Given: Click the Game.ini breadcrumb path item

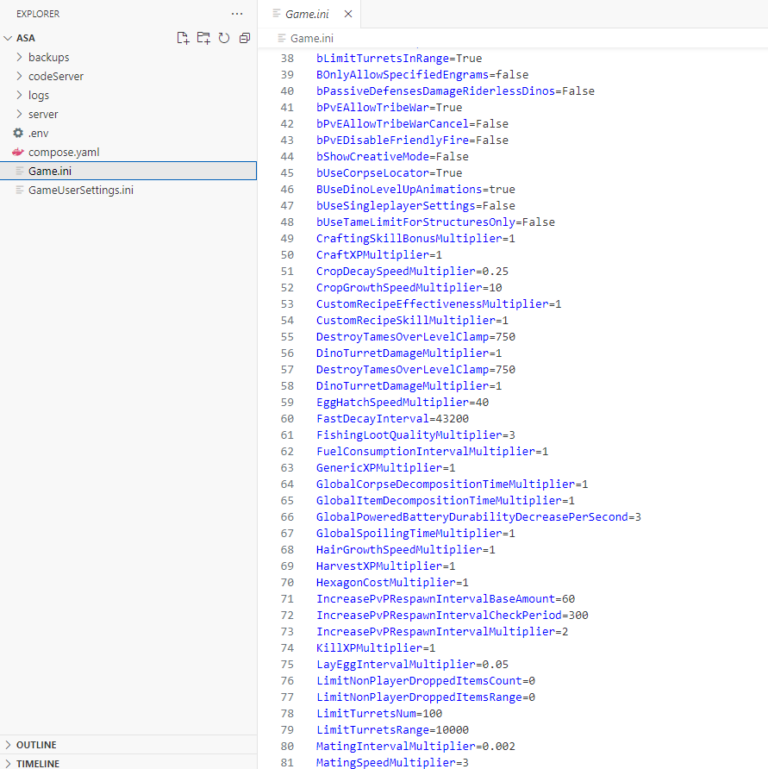Looking at the screenshot, I should pyautogui.click(x=311, y=38).
